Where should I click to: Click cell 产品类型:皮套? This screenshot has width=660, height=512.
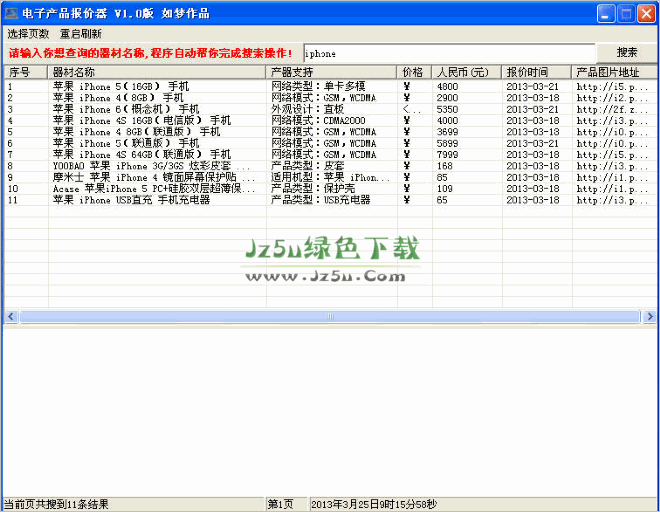coord(307,166)
